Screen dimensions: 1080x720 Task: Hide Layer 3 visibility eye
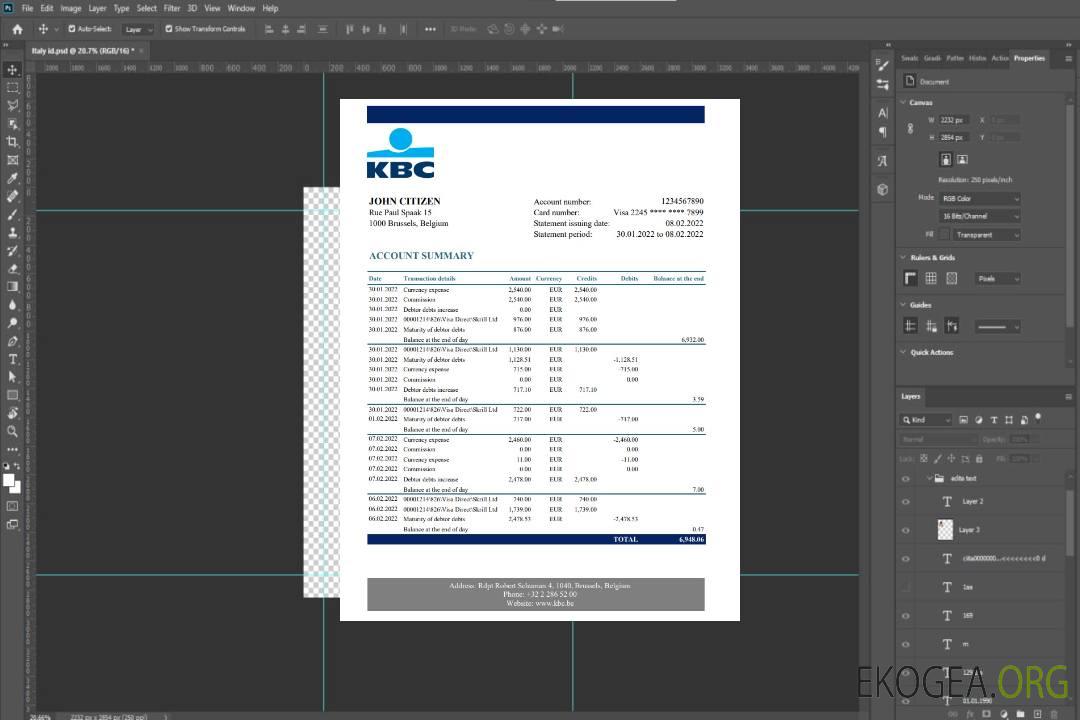tap(906, 531)
